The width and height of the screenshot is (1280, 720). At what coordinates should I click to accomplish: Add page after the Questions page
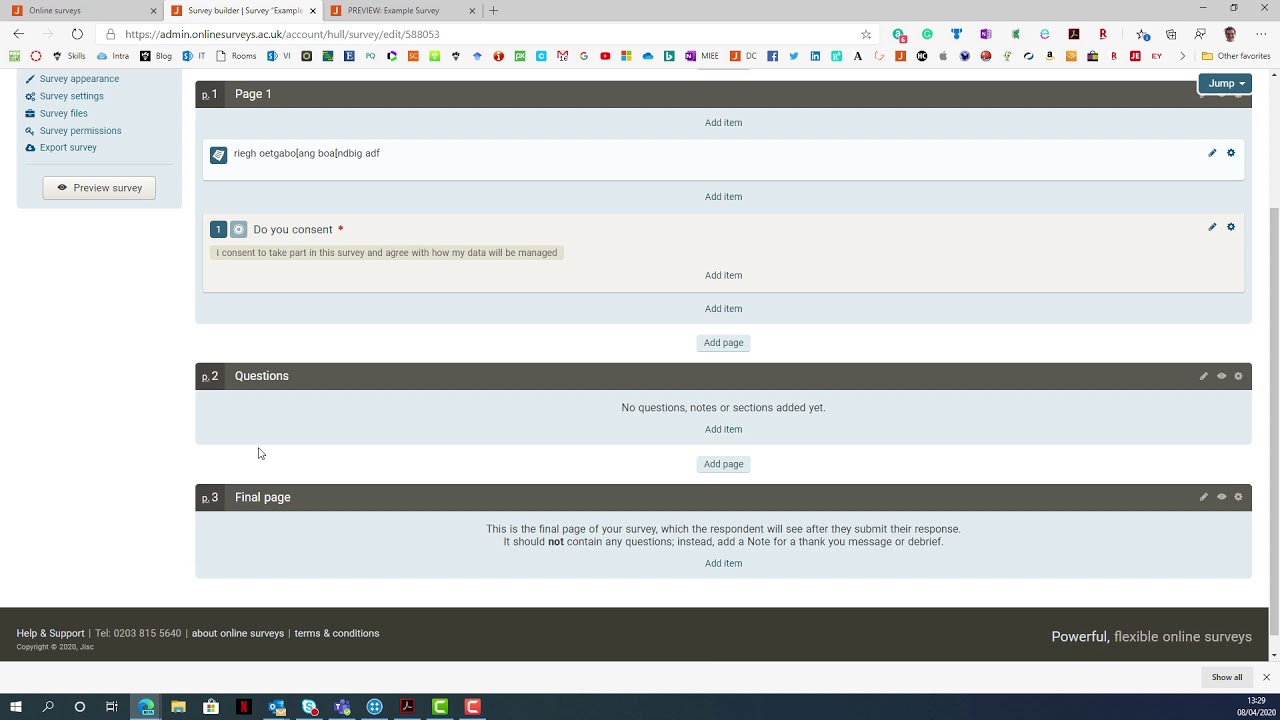pyautogui.click(x=723, y=464)
